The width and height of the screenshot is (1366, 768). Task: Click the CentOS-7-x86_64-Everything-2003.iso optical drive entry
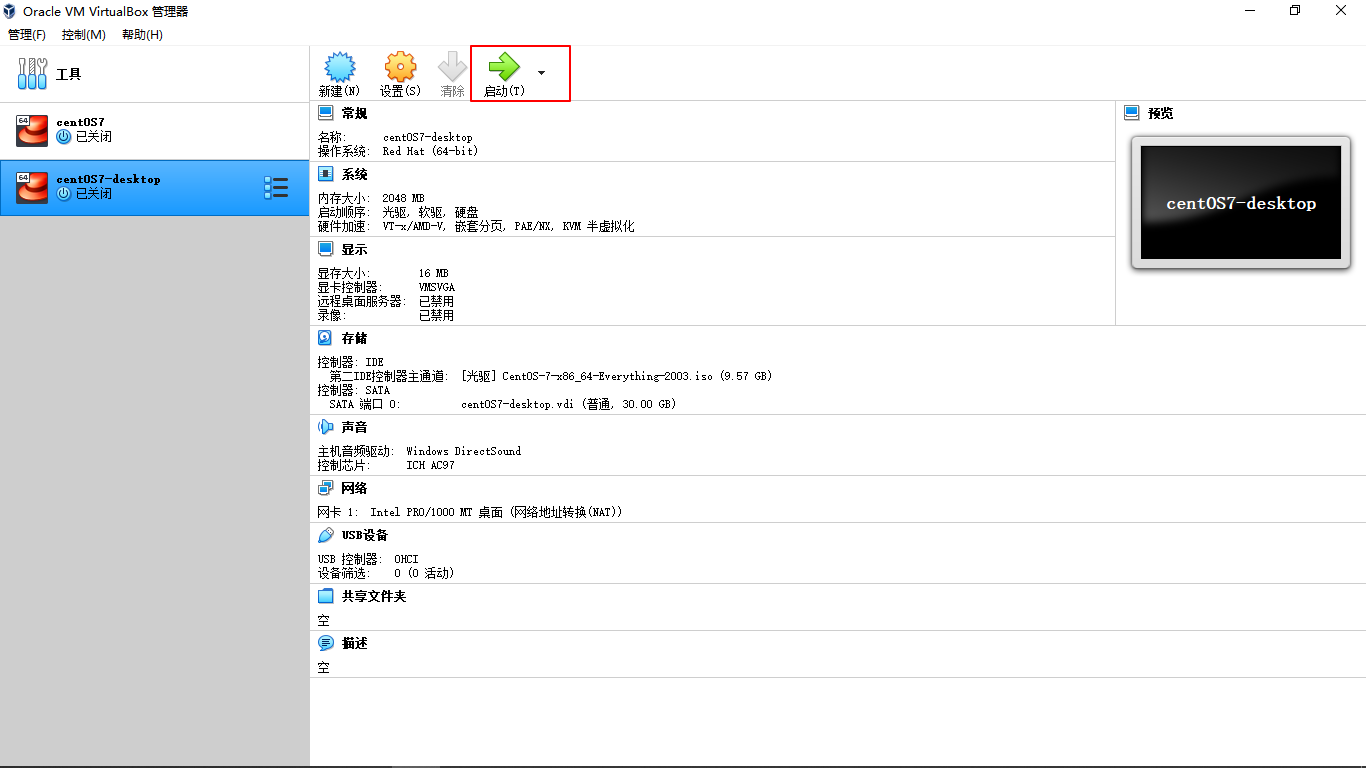[x=616, y=376]
